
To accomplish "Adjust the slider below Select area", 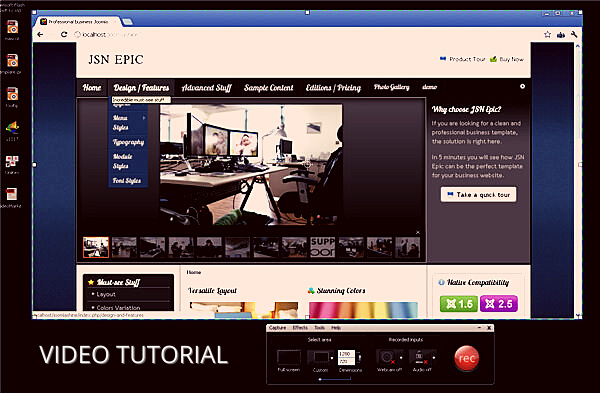I will [334, 379].
